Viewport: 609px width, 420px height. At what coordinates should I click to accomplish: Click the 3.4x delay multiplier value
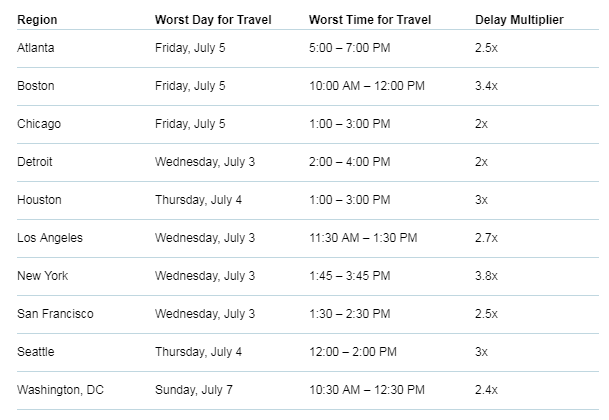pyautogui.click(x=486, y=86)
